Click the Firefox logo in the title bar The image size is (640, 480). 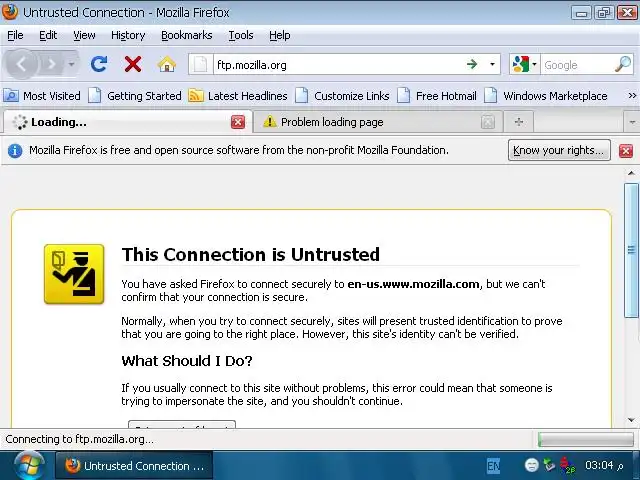coord(10,12)
